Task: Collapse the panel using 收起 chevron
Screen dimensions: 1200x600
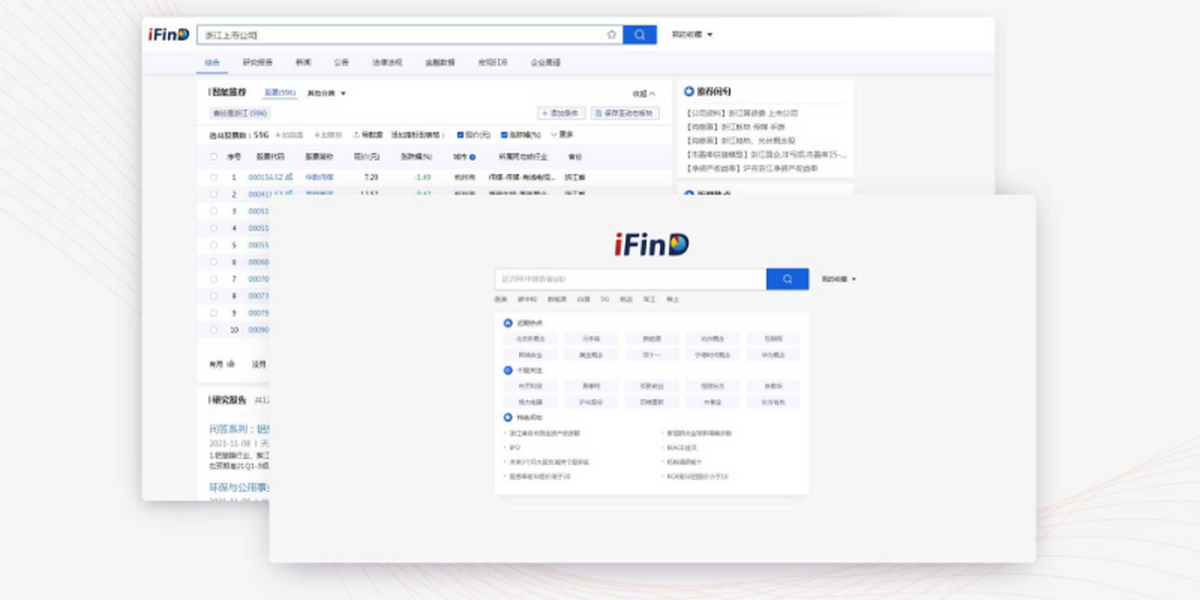Action: pos(645,94)
